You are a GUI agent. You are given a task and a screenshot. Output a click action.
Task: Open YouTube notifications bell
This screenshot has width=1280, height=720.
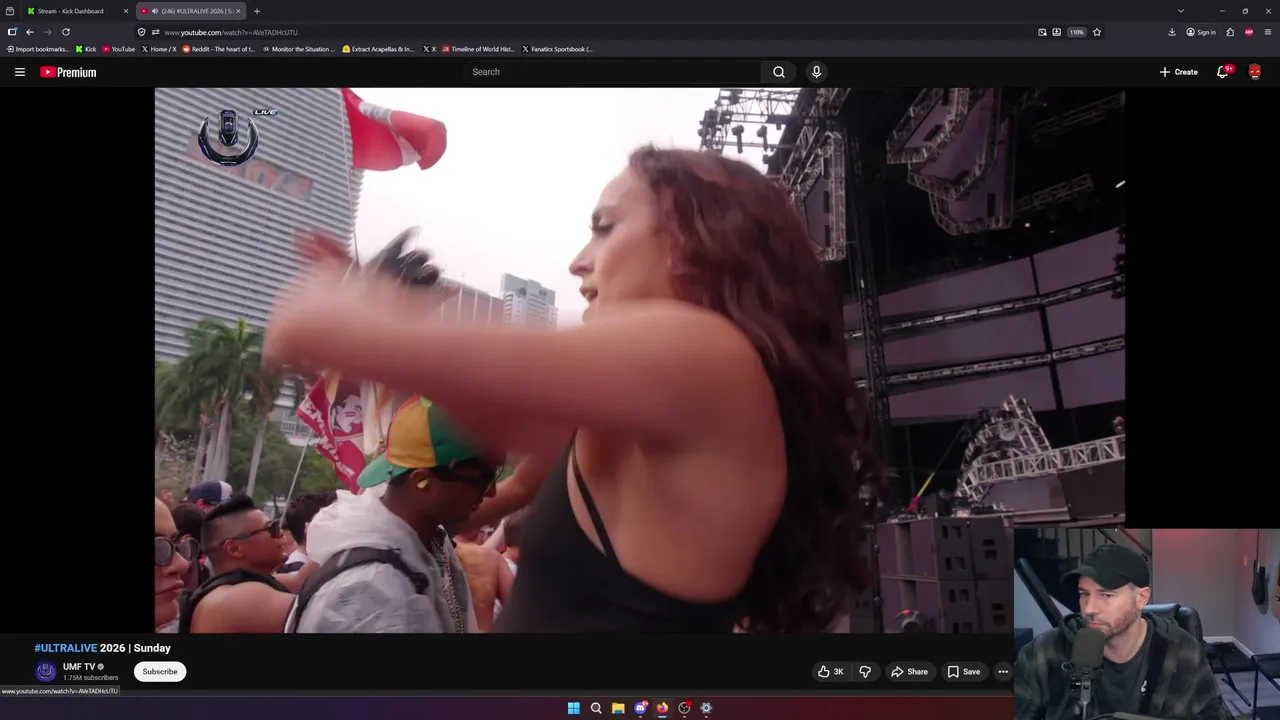1223,72
